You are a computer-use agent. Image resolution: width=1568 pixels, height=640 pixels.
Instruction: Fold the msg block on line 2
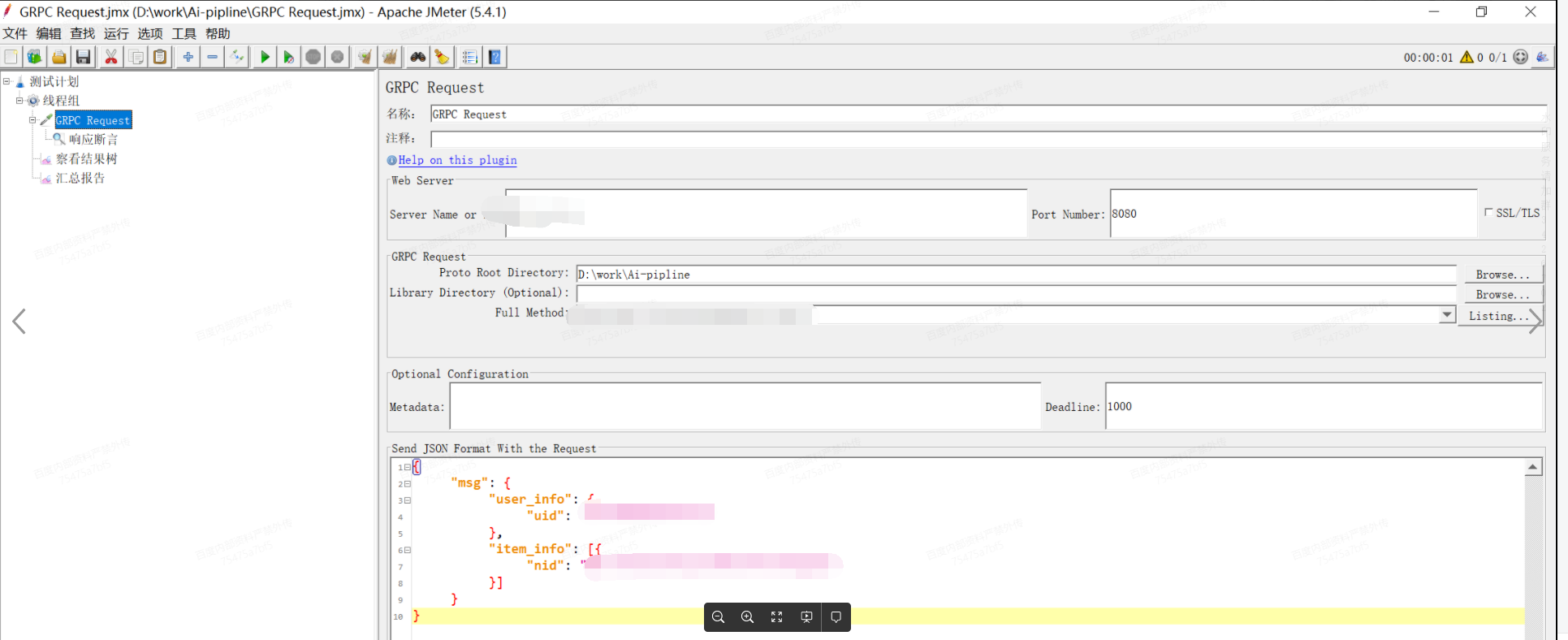click(x=408, y=484)
